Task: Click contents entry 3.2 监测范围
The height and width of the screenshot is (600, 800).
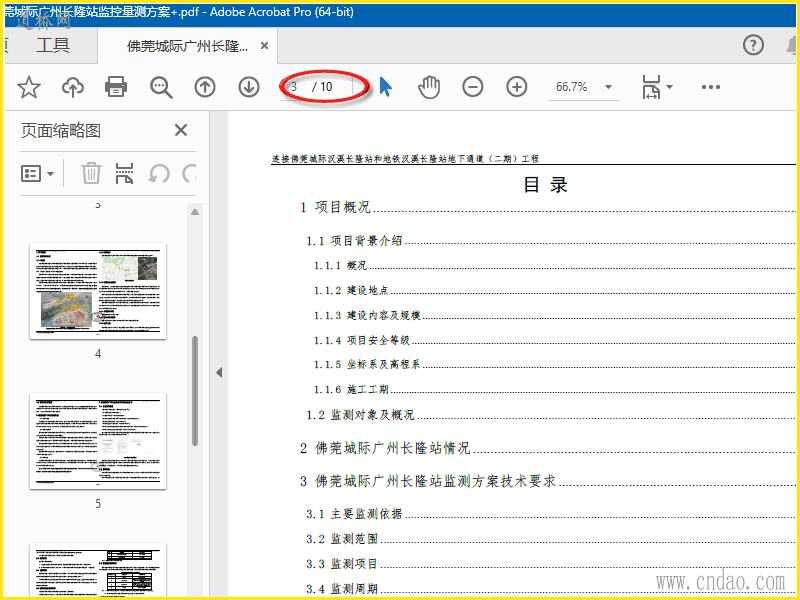Action: click(x=342, y=539)
